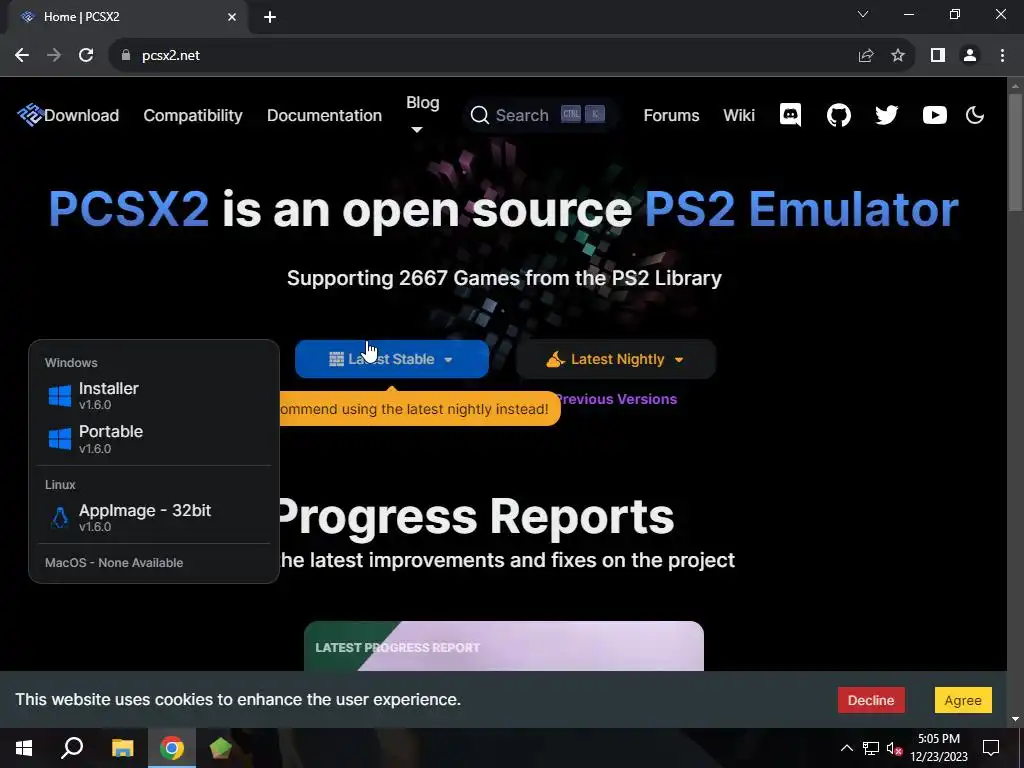Open the Previous Versions link
This screenshot has width=1024, height=768.
pos(616,399)
